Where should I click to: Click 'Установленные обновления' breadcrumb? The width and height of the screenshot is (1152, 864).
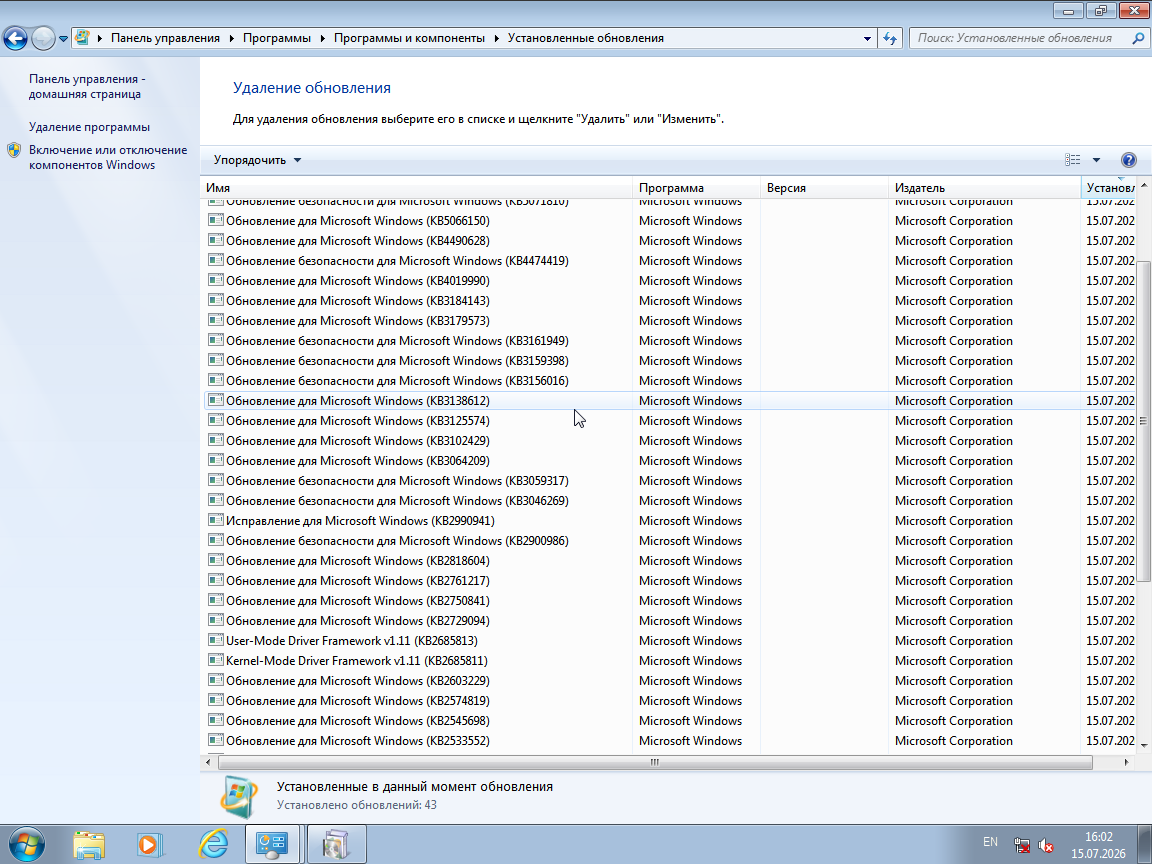[x=586, y=38]
